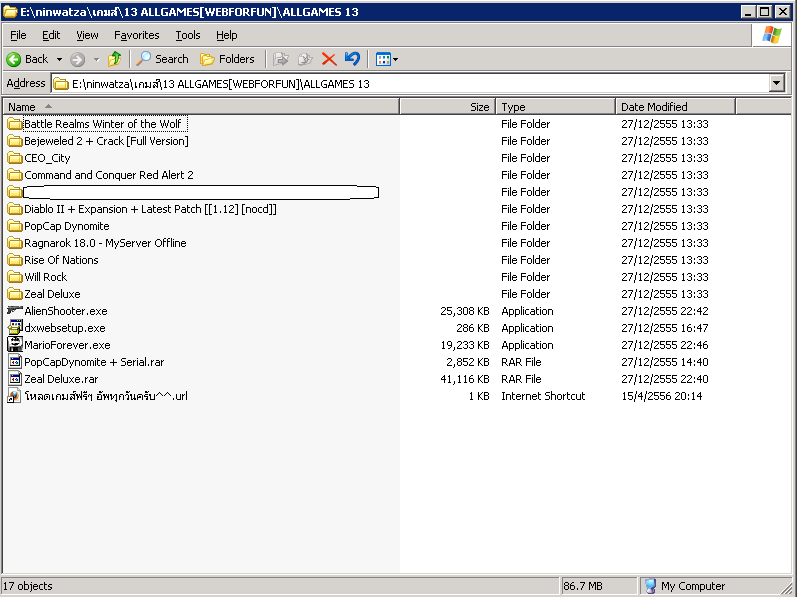Click the '25,308 KB' size cell
Viewport: 798px width, 597px height.
click(465, 311)
